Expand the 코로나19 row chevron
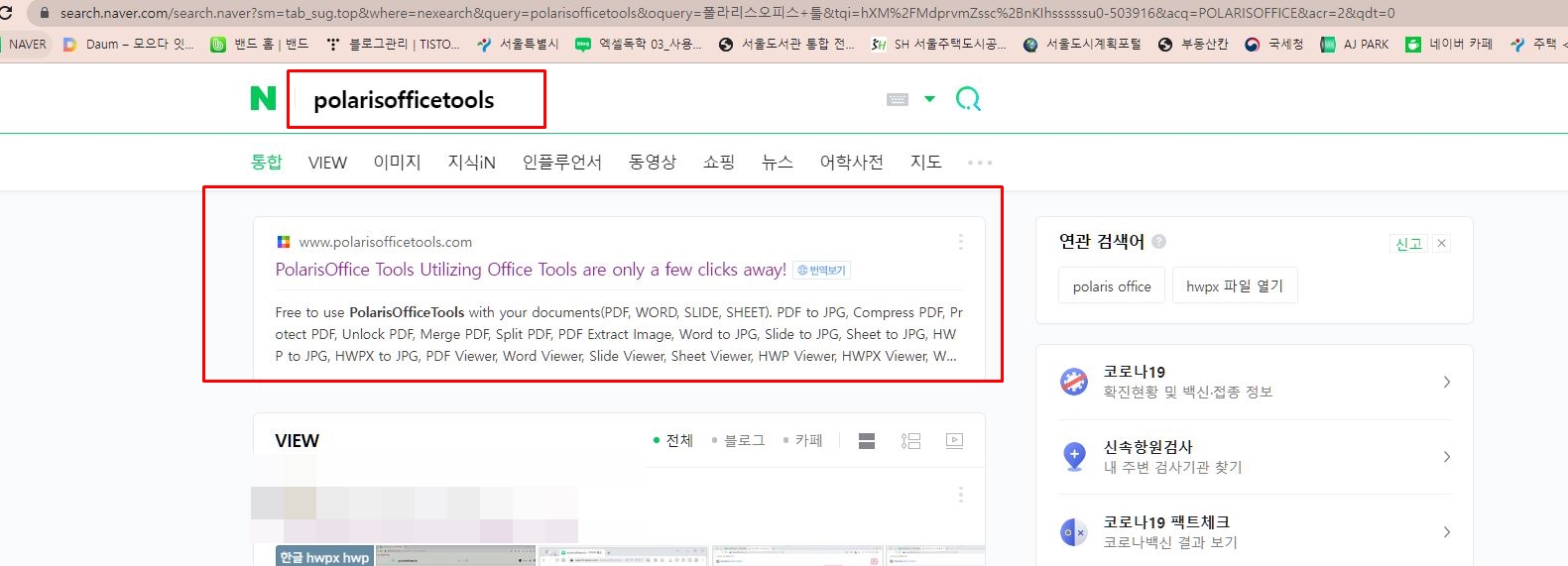Image resolution: width=1568 pixels, height=566 pixels. point(1447,382)
